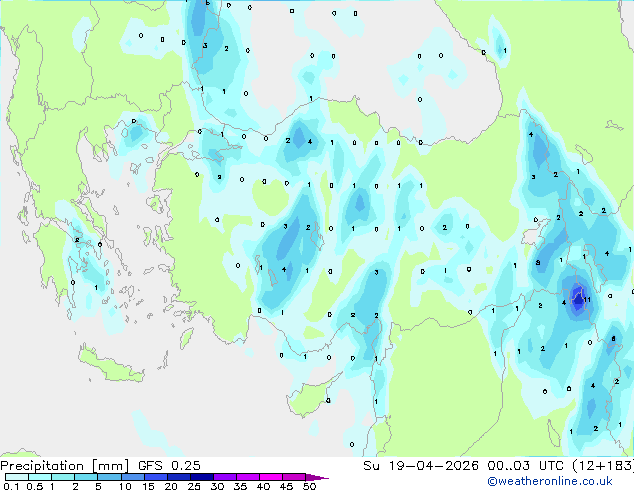Click the 'Su 19-04-2026' date text
Viewport: 634px width, 490px height.
tap(421, 465)
